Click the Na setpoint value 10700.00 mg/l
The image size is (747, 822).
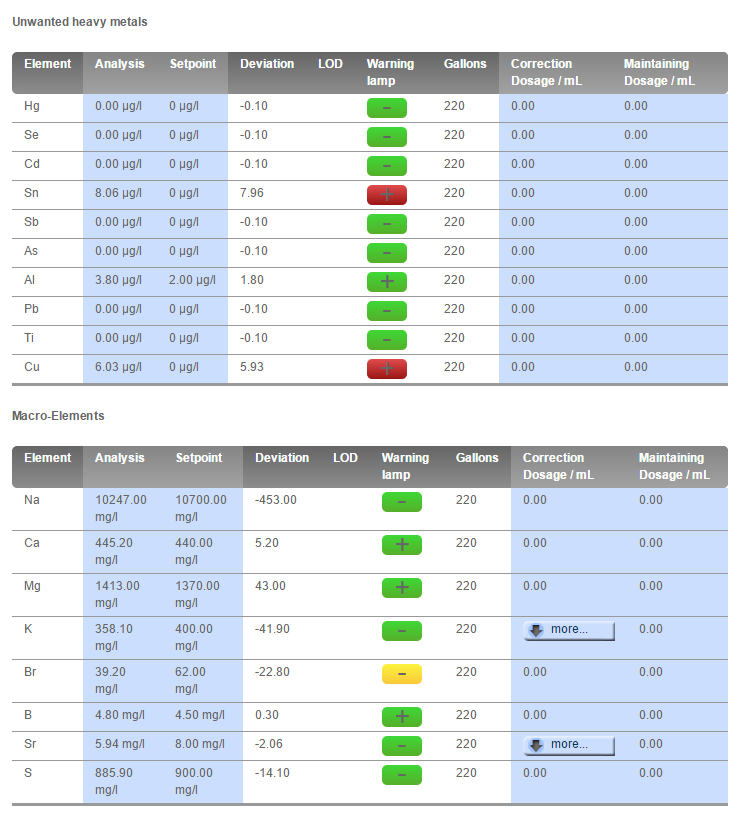click(x=201, y=509)
